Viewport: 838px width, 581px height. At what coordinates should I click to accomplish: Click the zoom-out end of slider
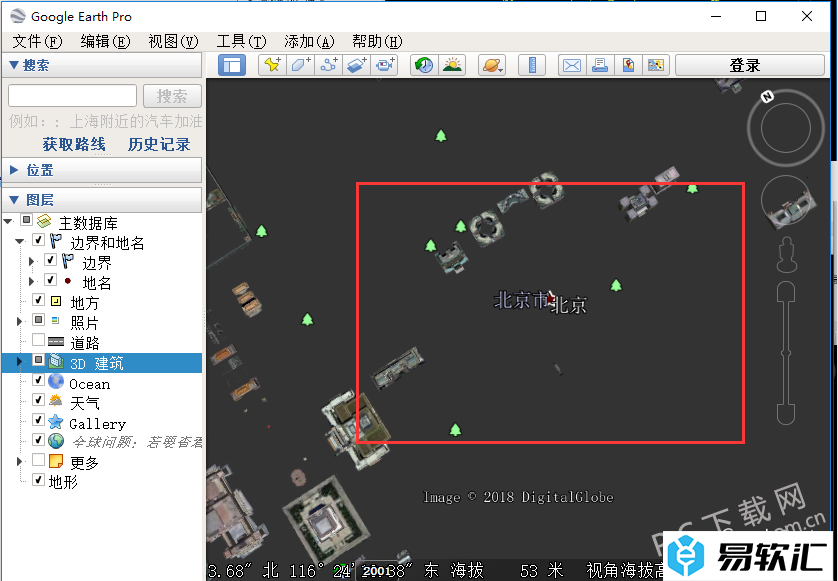click(786, 414)
